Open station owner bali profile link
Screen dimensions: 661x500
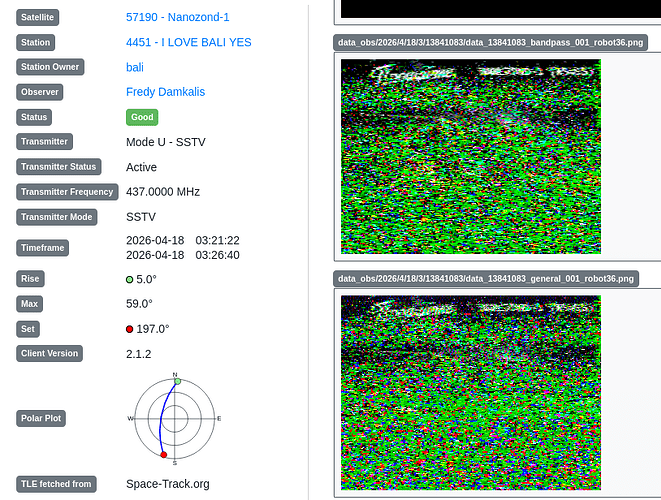point(135,67)
